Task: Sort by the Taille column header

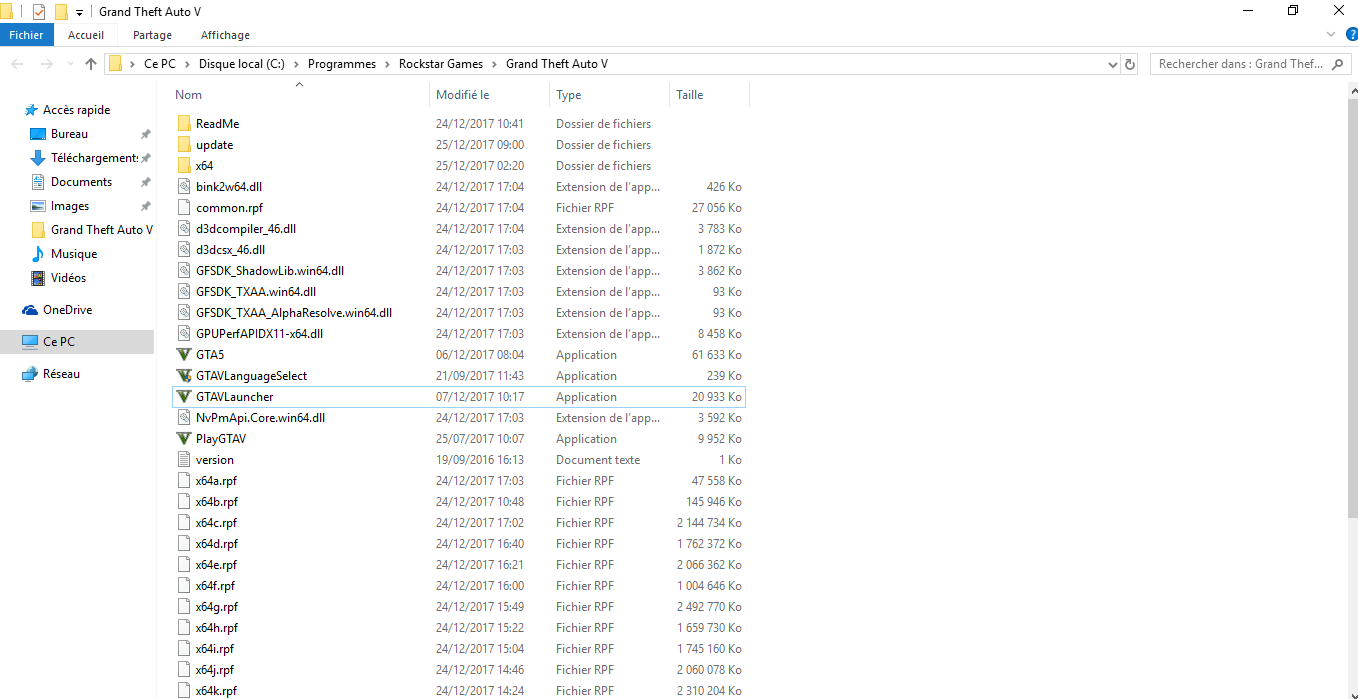Action: [x=709, y=95]
